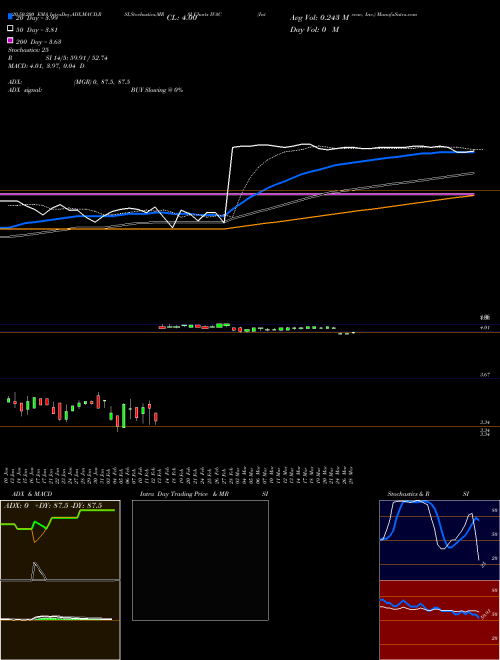Click the magenta 200 Day EMA legend swatch
The image size is (500, 660).
(x=10, y=40)
